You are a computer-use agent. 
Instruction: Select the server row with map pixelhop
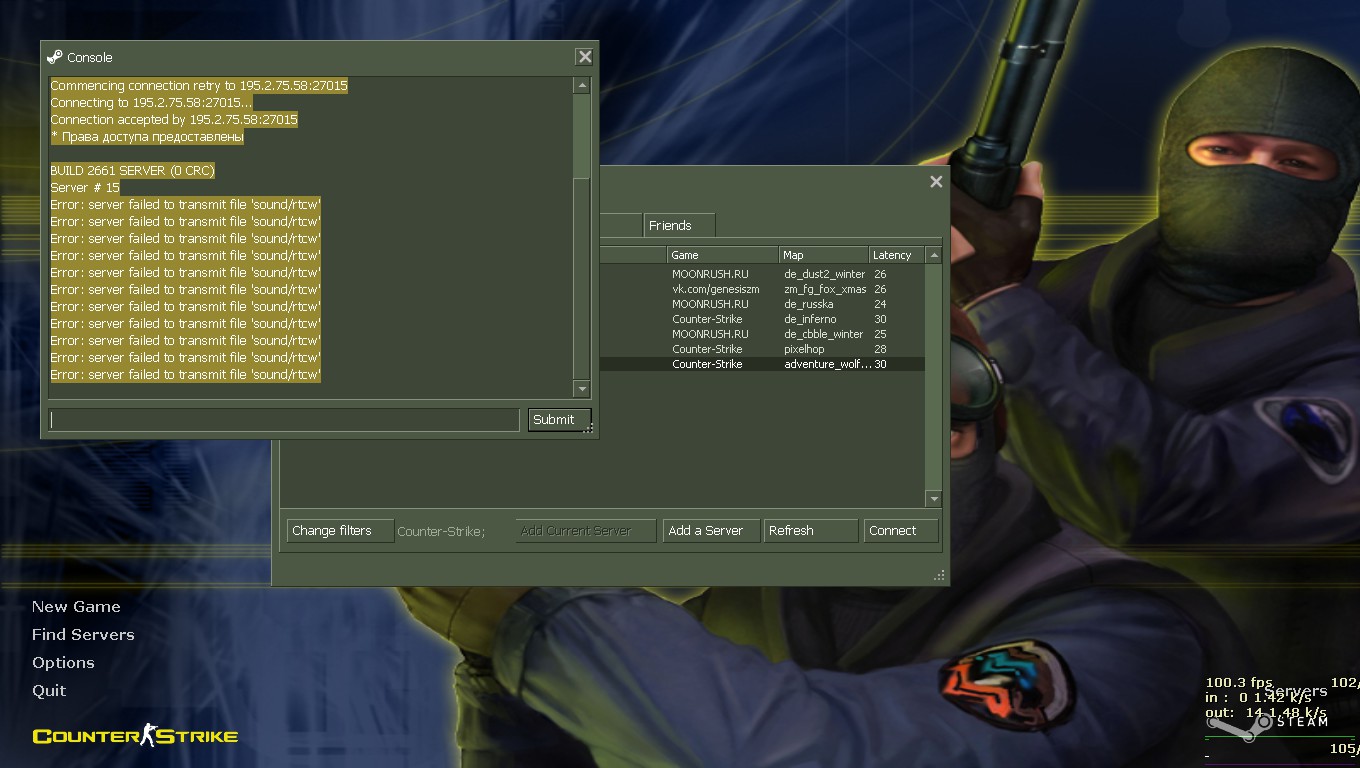pos(761,349)
